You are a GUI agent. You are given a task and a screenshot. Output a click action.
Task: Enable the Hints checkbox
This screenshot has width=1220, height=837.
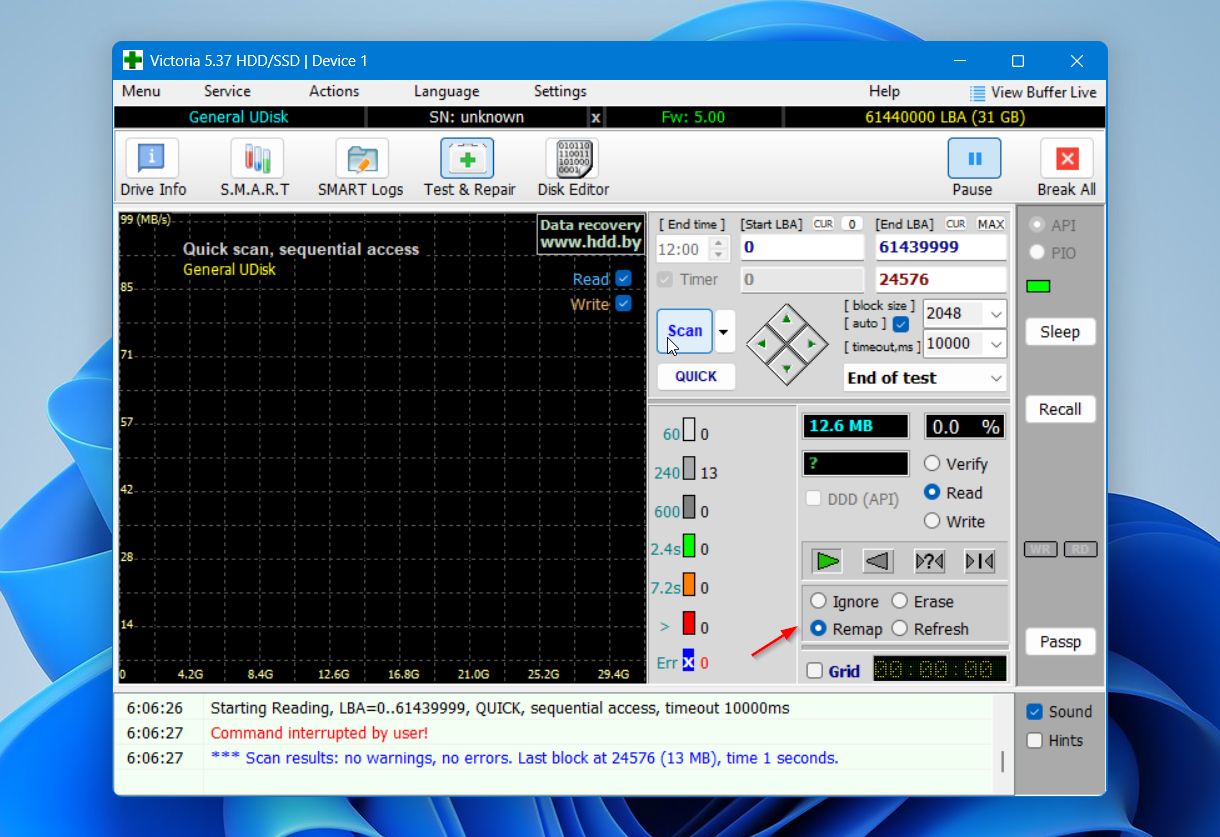pyautogui.click(x=1035, y=741)
